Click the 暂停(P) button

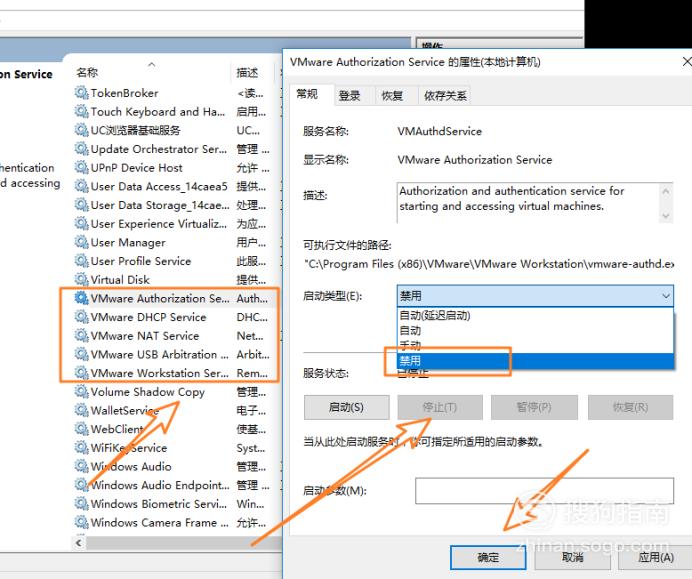click(x=534, y=407)
